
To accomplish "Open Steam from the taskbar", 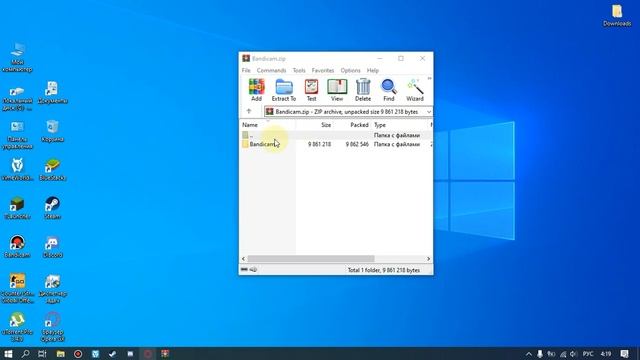I will (113, 353).
